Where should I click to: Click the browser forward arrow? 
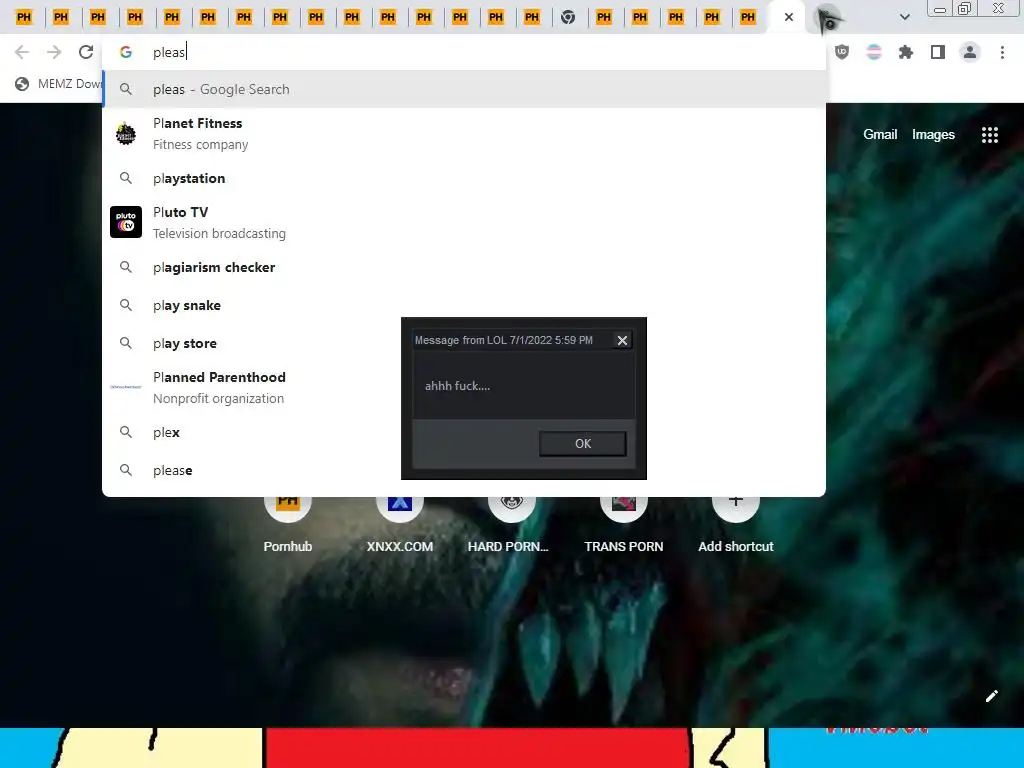54,52
